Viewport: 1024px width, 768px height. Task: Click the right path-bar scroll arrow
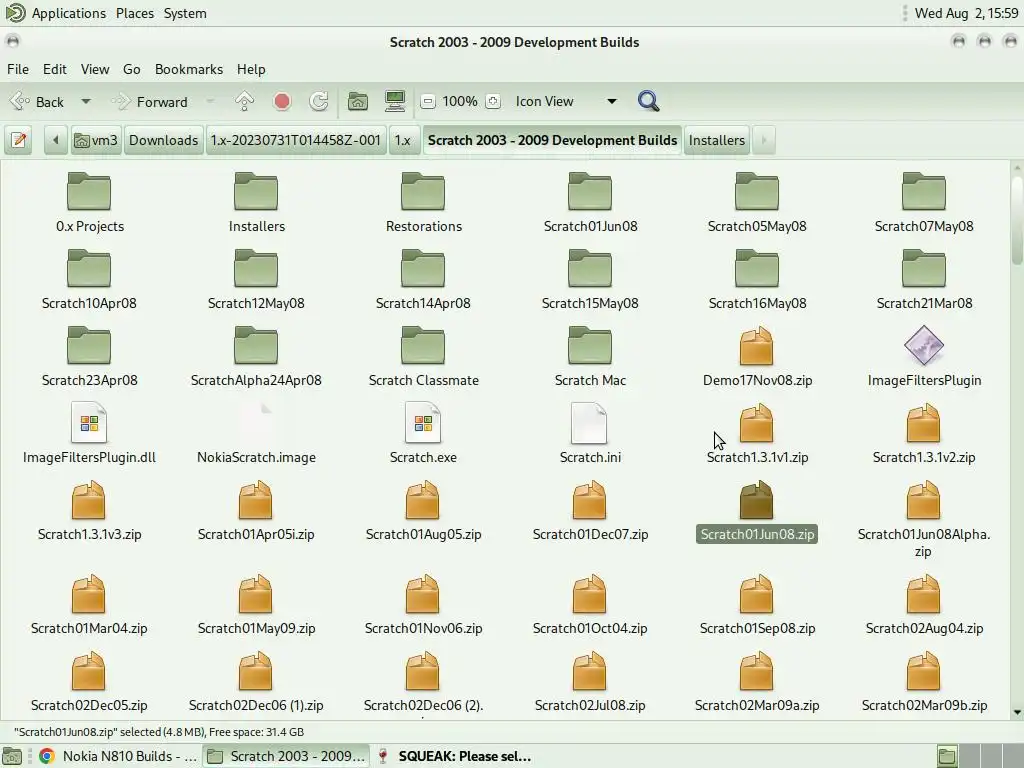coord(763,140)
